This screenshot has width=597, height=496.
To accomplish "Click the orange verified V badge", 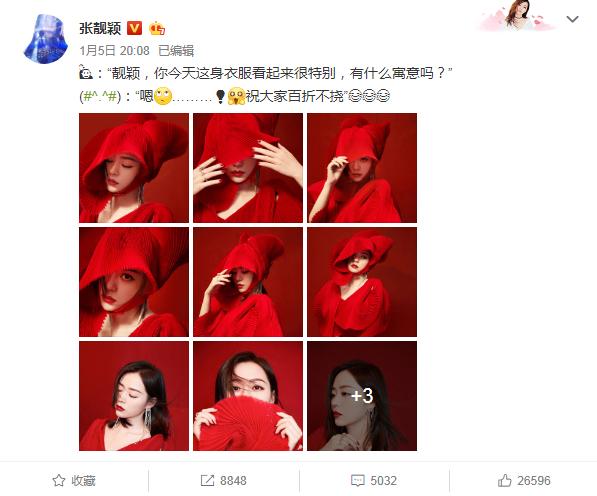I will [x=134, y=28].
